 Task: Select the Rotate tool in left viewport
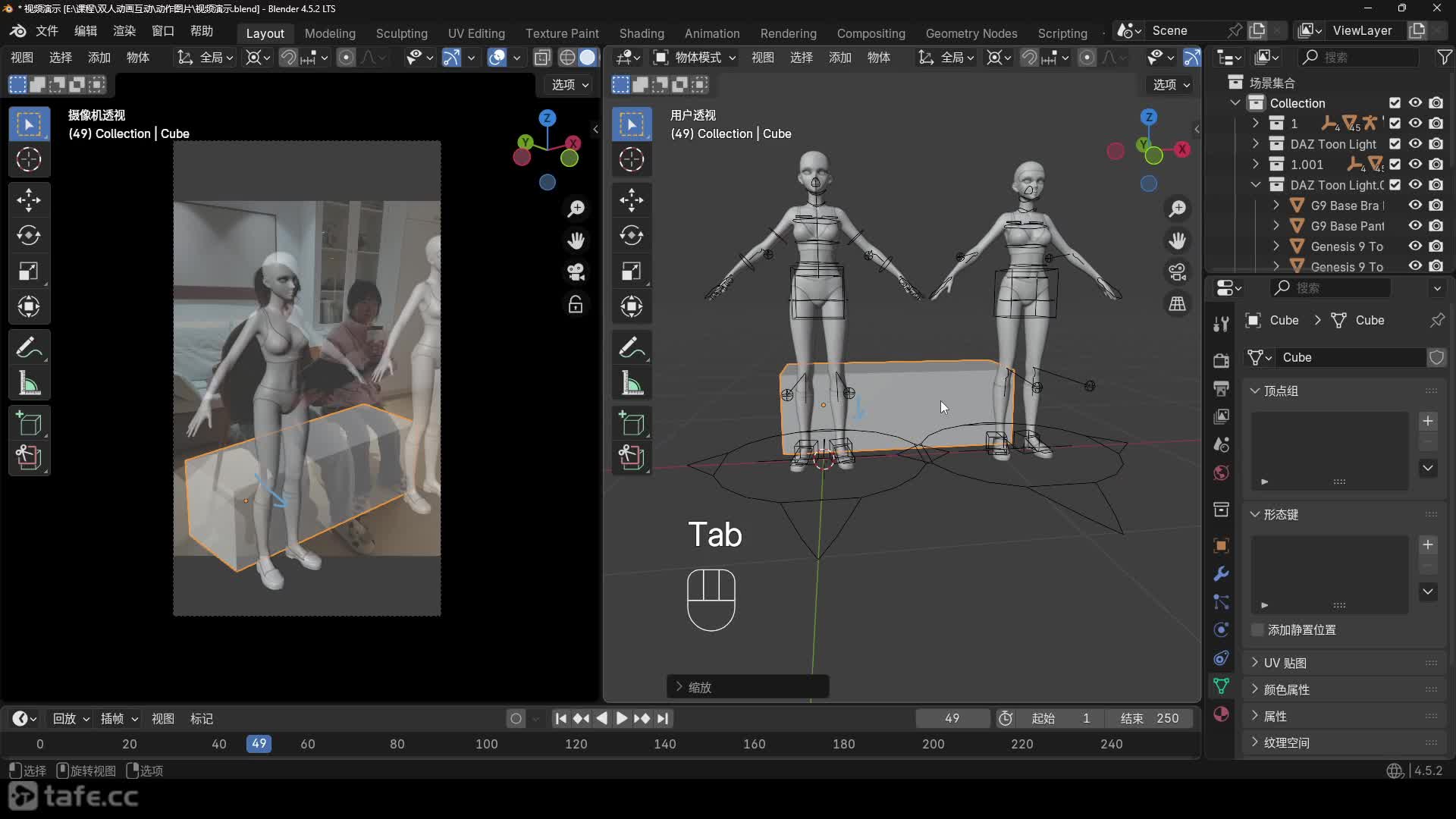tap(29, 236)
